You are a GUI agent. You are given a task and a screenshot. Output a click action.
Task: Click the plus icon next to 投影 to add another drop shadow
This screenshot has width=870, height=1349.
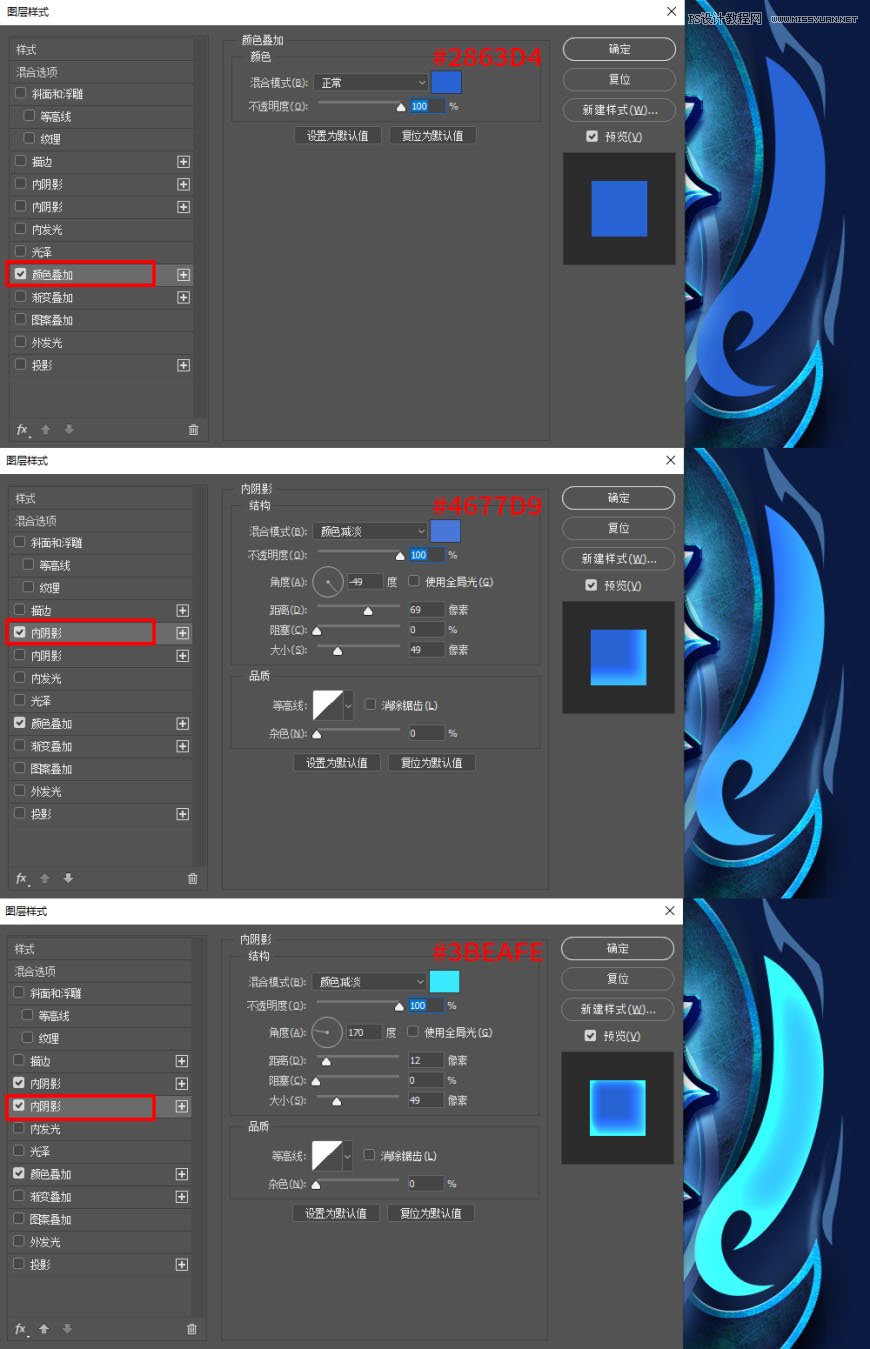point(183,365)
